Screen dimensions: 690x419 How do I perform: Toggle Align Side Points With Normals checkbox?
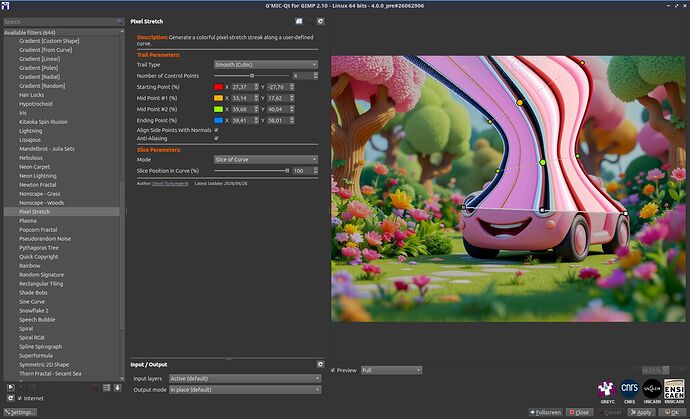[216, 130]
